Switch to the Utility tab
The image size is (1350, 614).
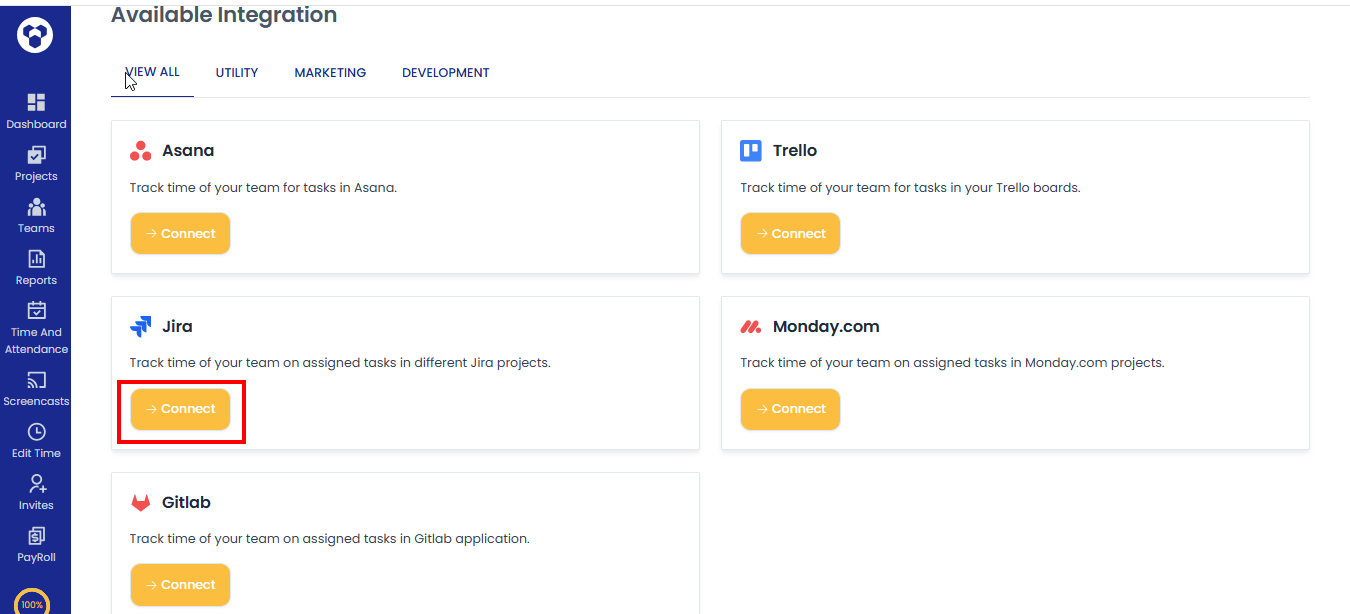pos(237,73)
